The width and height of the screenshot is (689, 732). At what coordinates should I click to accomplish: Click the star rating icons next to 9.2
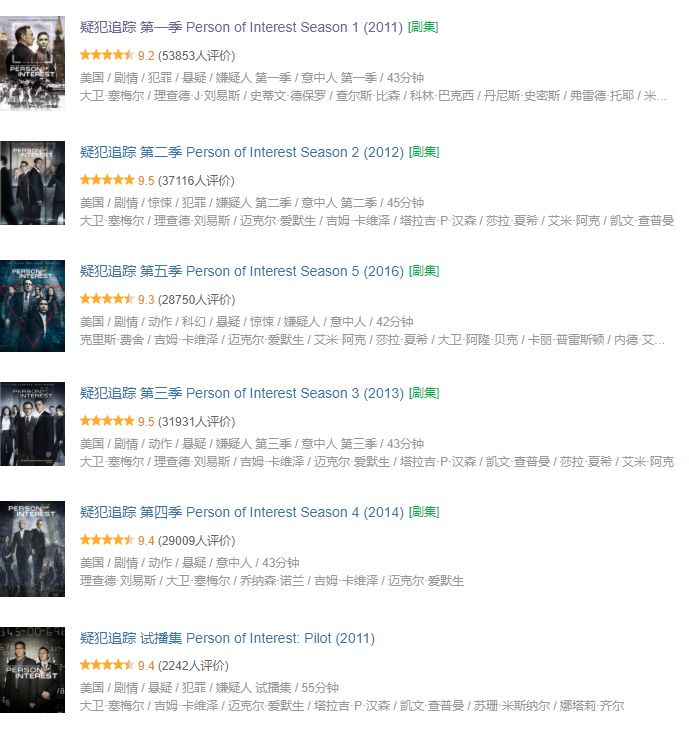point(107,55)
